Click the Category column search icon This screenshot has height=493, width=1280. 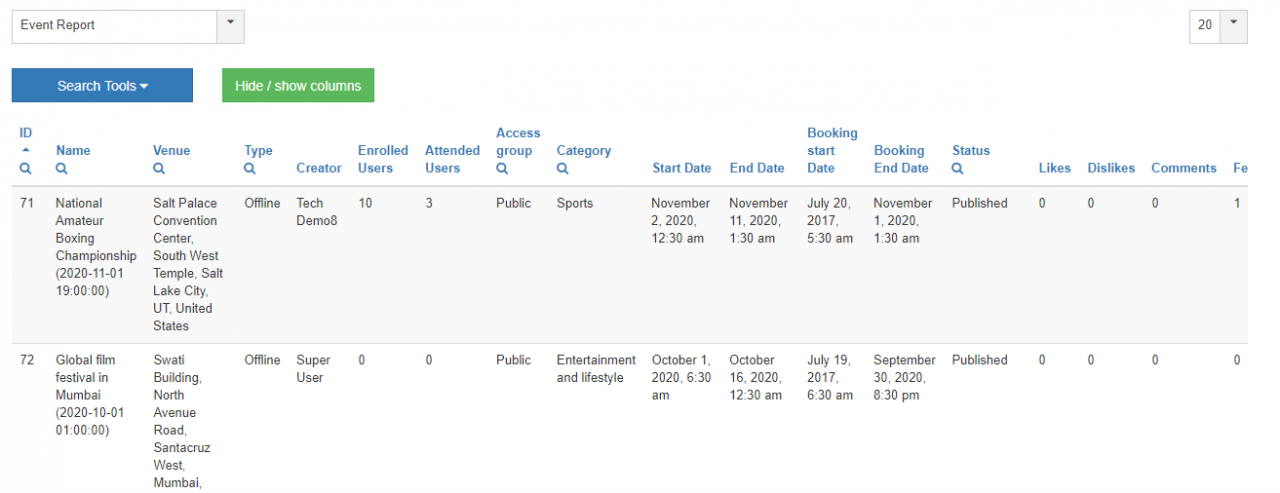[x=563, y=169]
